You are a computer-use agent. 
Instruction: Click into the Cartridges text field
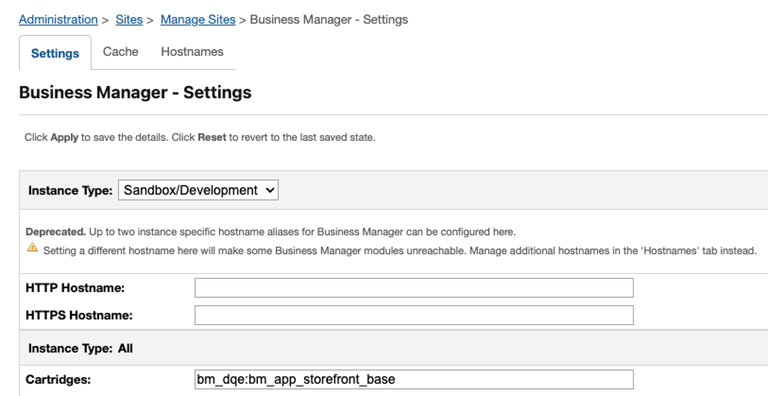[x=414, y=379]
